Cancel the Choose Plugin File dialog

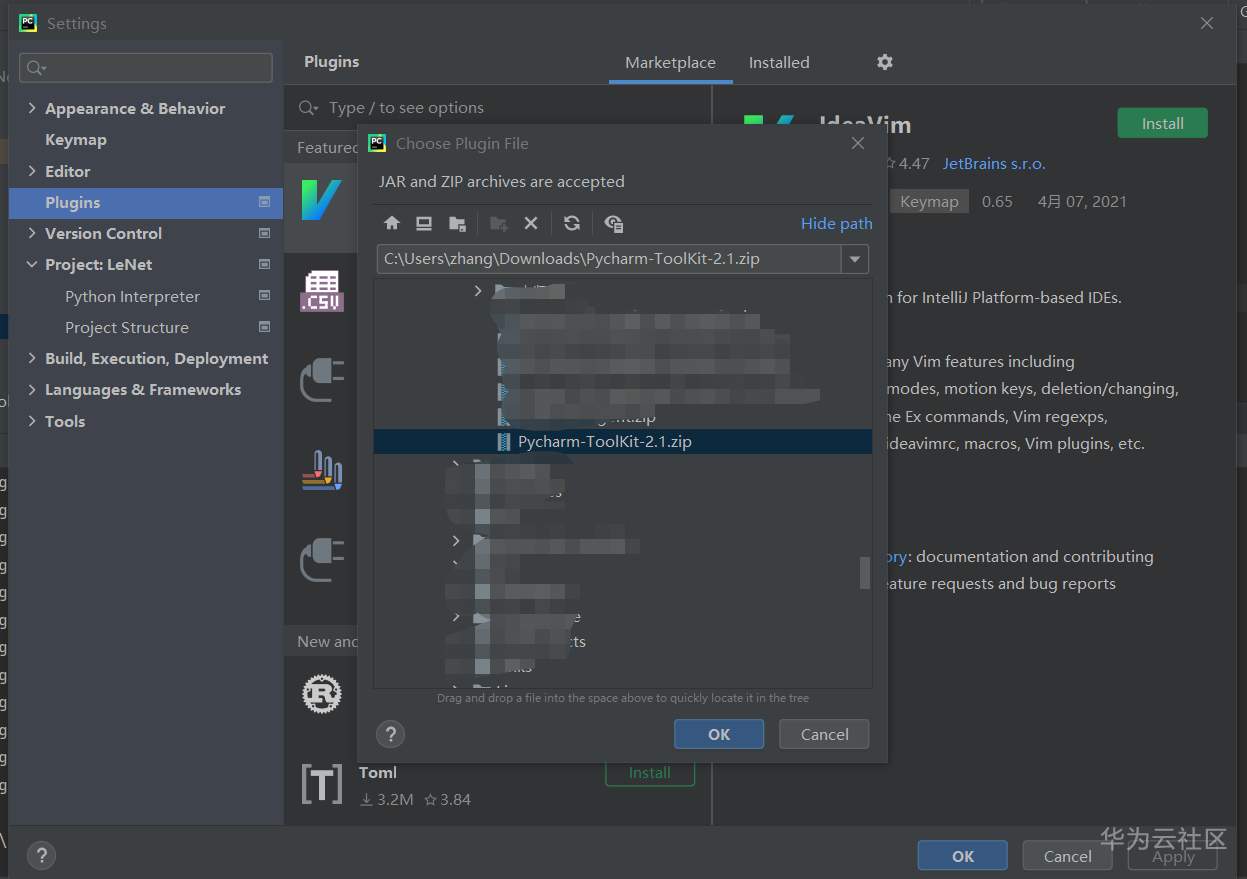tap(824, 734)
